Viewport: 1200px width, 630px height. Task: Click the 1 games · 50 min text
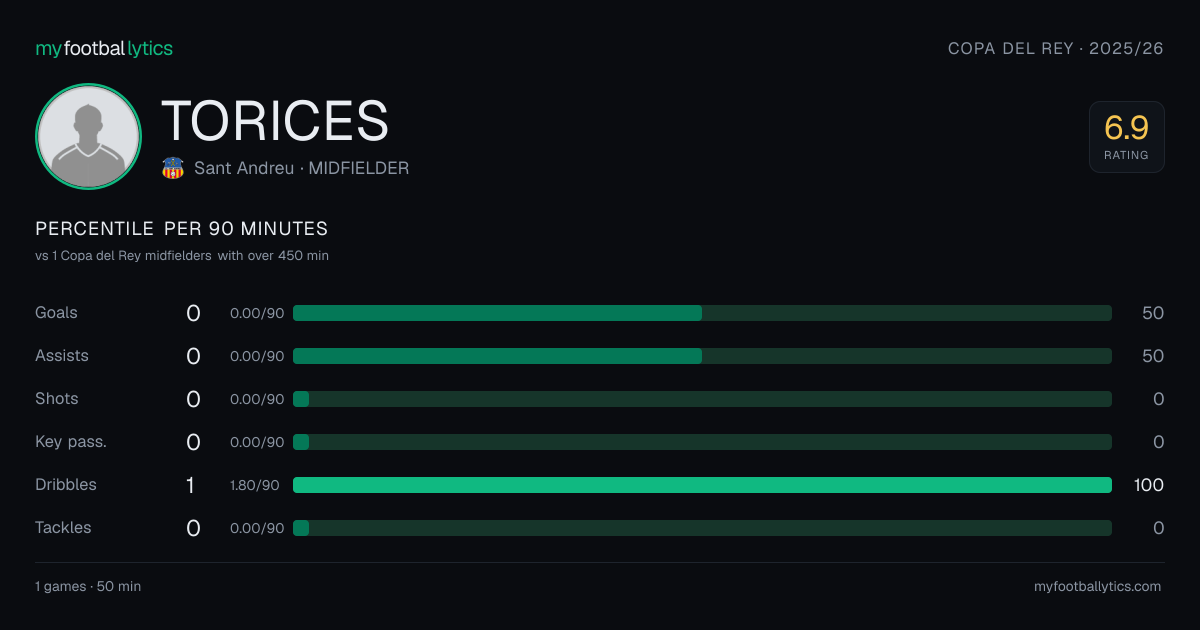click(x=88, y=587)
